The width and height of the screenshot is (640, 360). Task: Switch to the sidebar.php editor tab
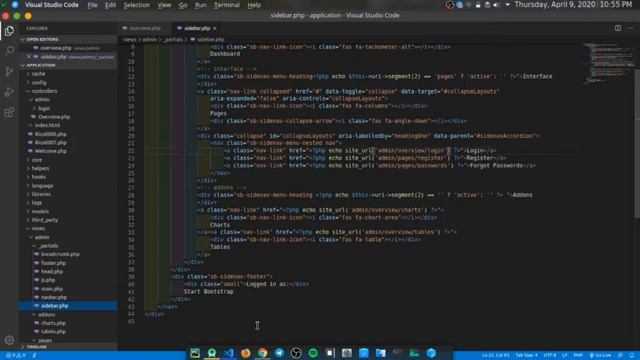click(x=197, y=28)
